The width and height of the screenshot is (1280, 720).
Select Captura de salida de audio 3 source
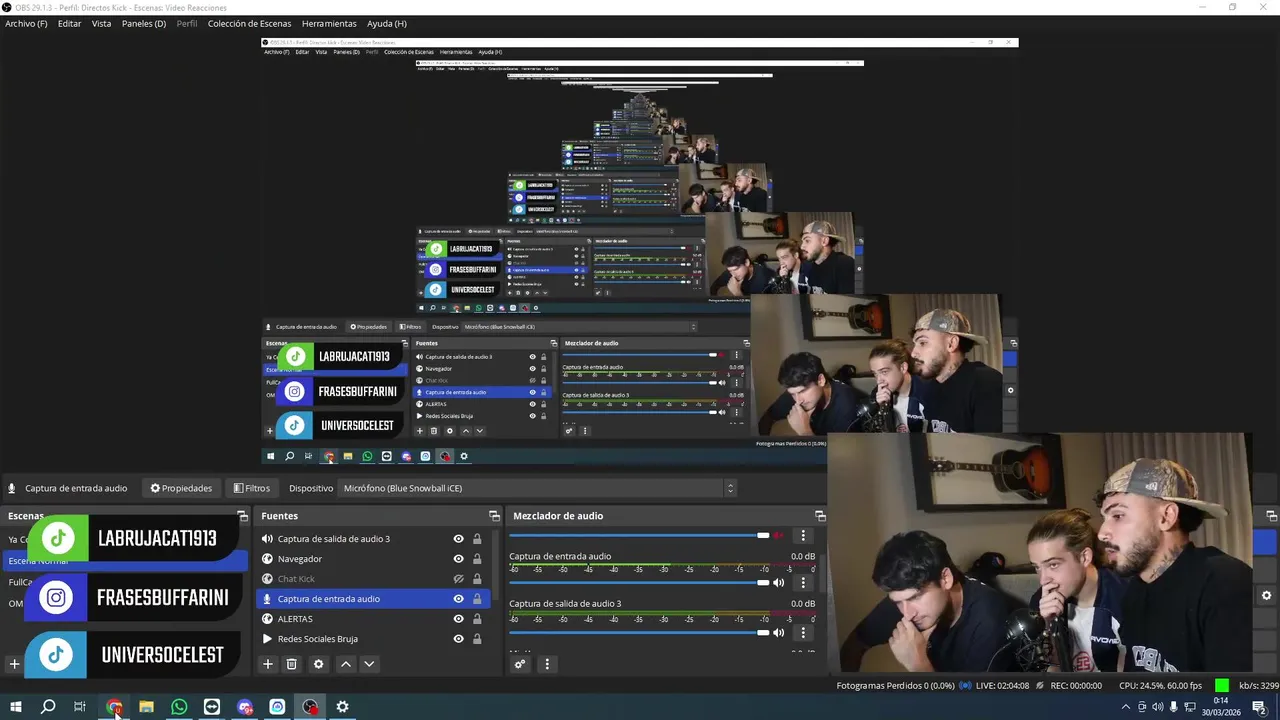375,539
